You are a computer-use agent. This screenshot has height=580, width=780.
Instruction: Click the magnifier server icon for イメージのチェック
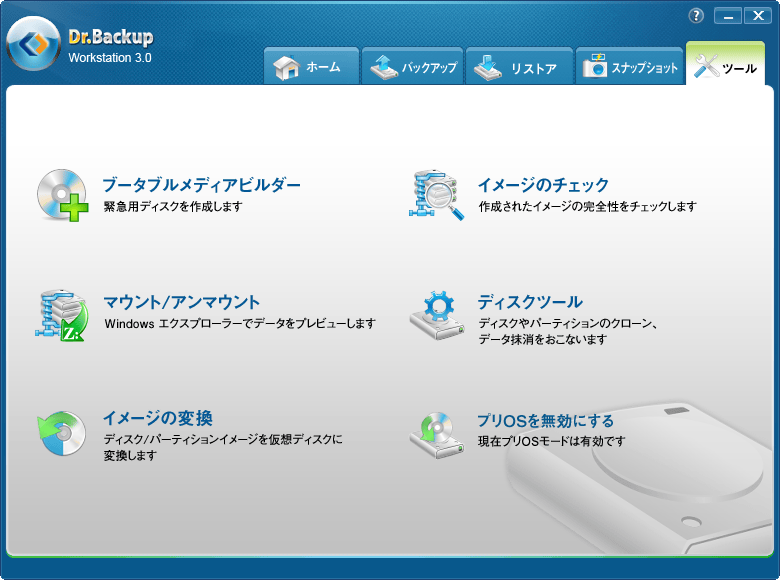436,194
